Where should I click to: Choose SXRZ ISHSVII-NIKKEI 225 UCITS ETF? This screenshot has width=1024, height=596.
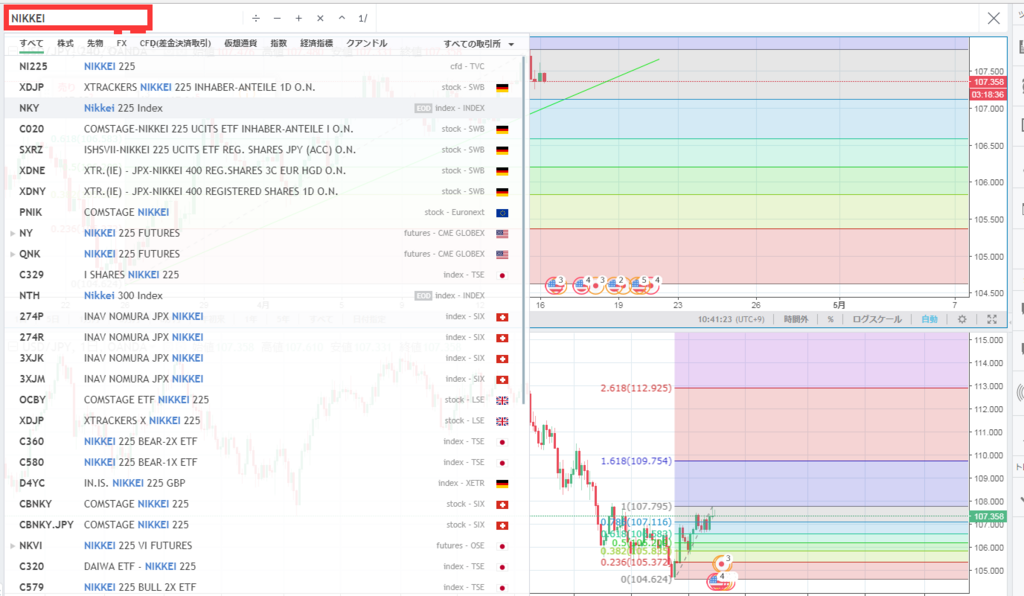tap(263, 150)
